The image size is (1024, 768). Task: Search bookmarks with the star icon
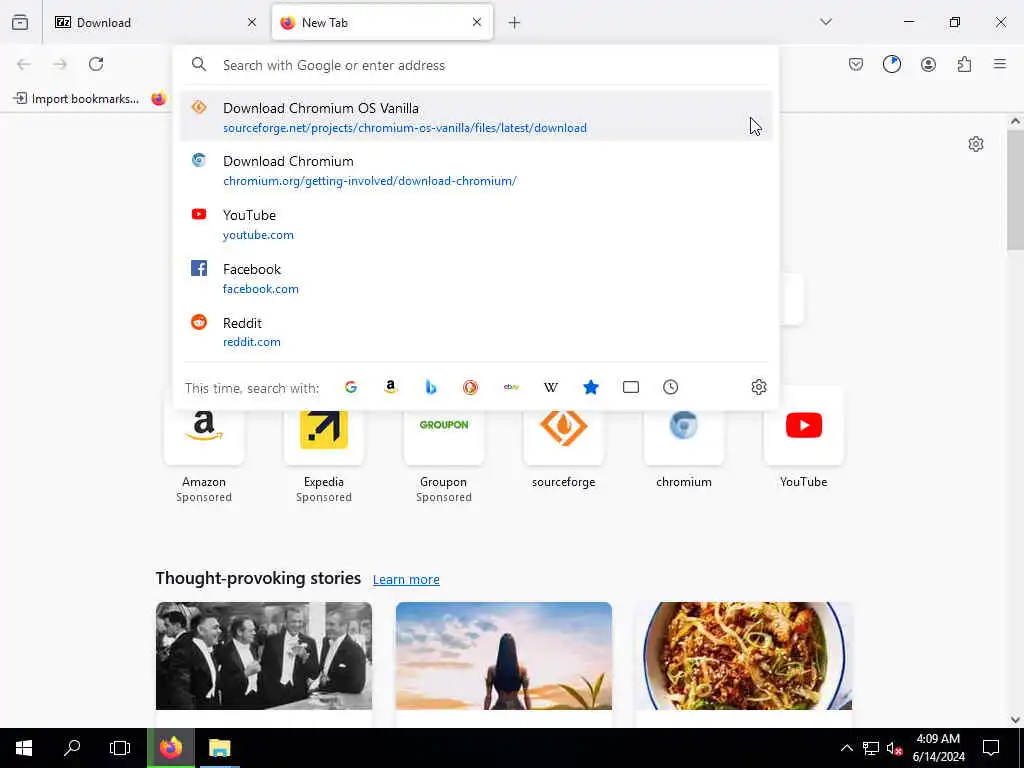tap(590, 387)
